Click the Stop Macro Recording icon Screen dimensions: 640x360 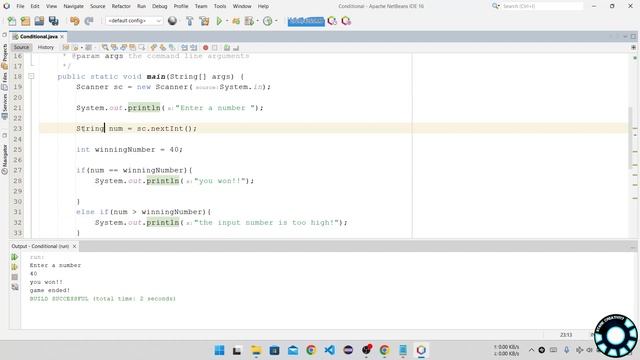coord(215,48)
